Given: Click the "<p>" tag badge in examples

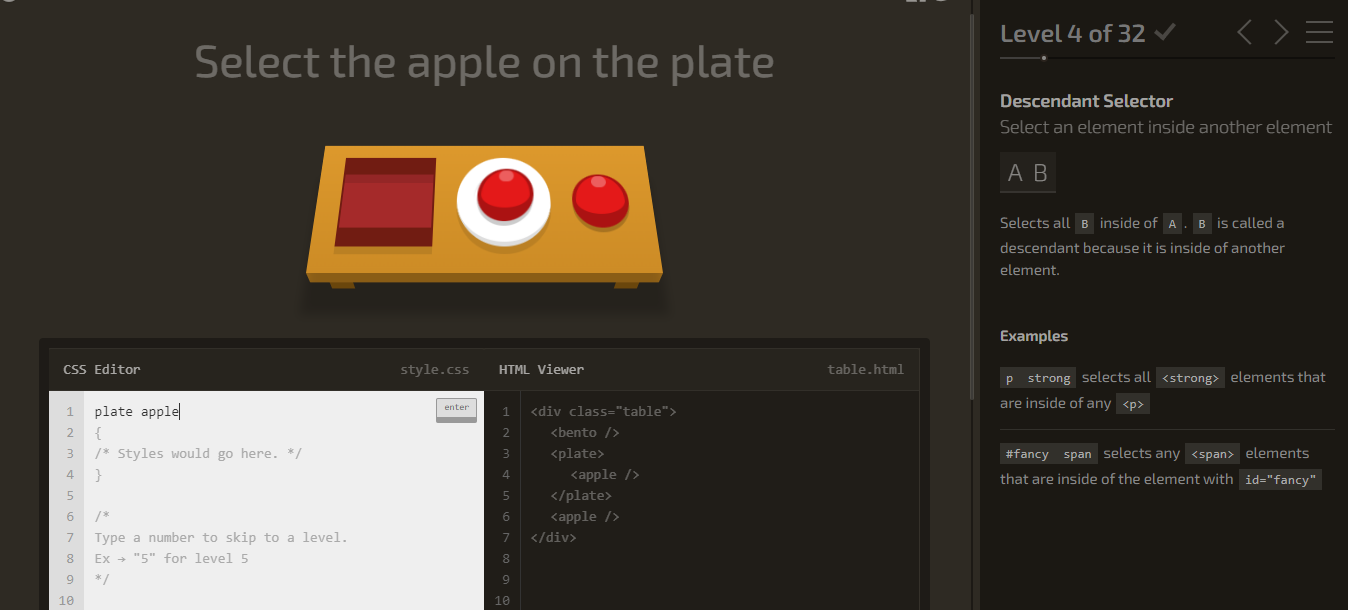Looking at the screenshot, I should [1134, 403].
